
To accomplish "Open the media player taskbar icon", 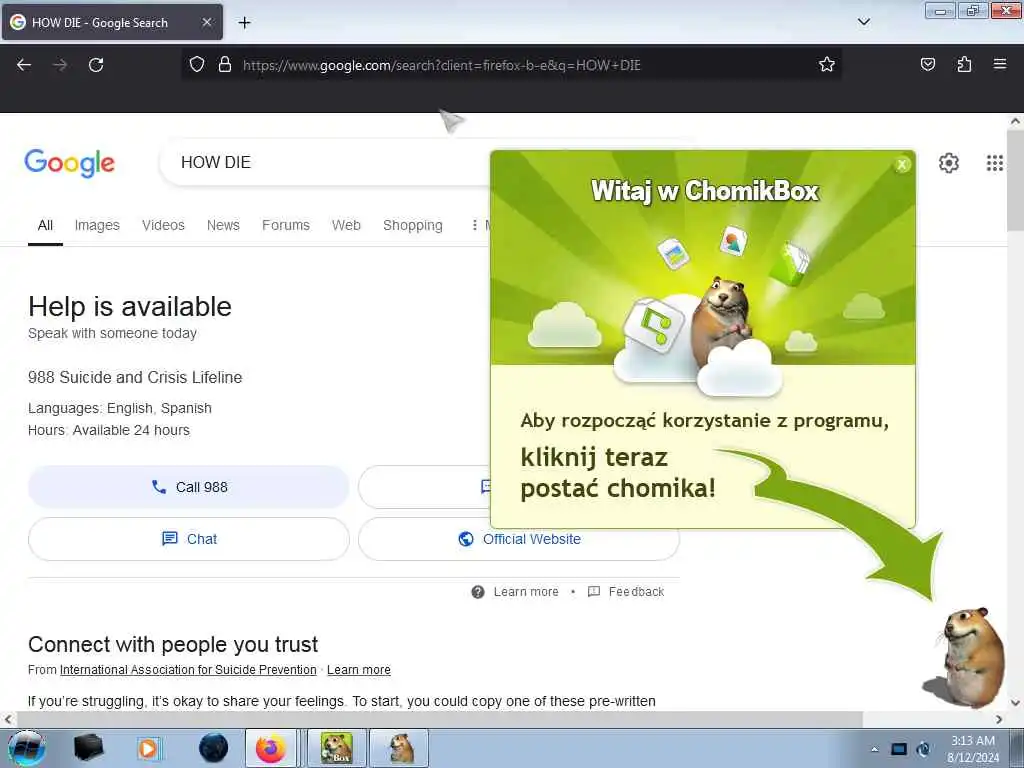I will 149,748.
